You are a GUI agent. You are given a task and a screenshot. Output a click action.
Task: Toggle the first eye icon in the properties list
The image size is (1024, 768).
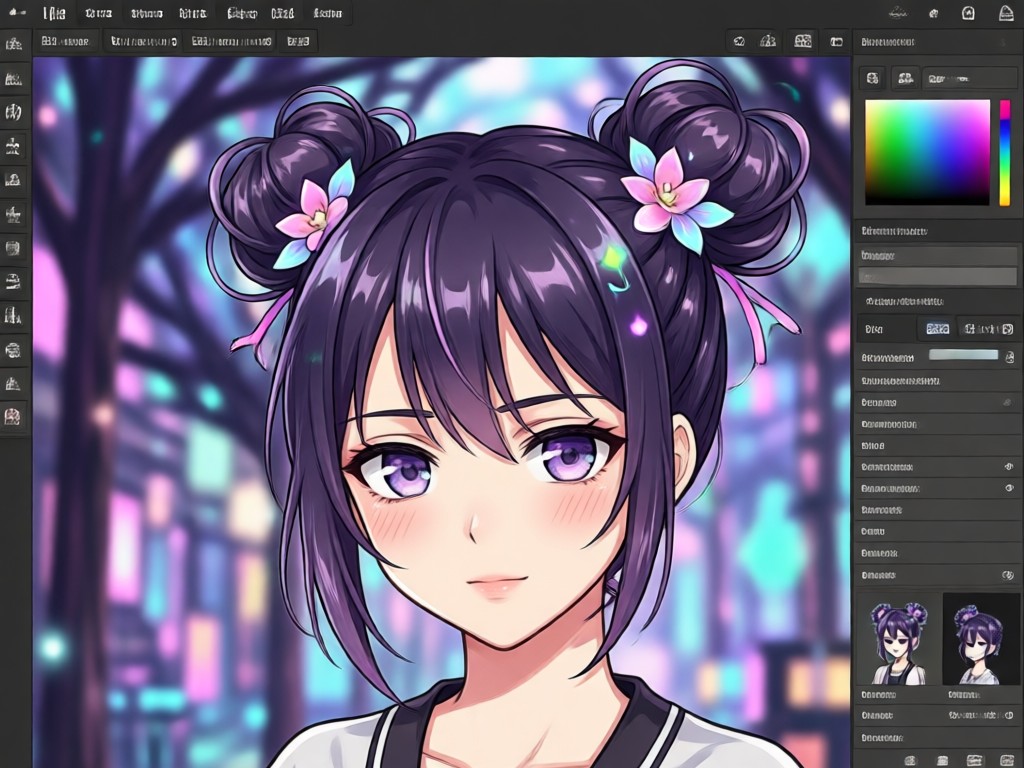tap(1009, 466)
